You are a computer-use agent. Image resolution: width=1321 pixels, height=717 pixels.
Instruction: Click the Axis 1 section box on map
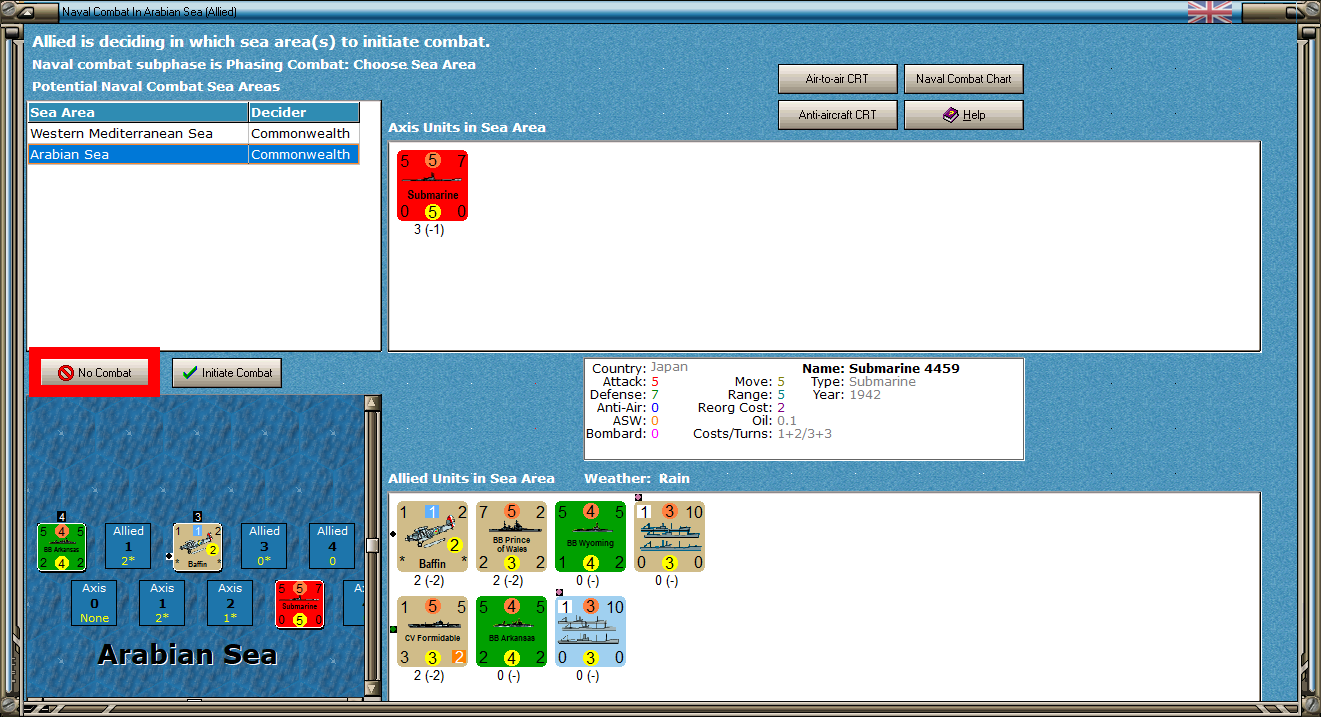[x=162, y=604]
